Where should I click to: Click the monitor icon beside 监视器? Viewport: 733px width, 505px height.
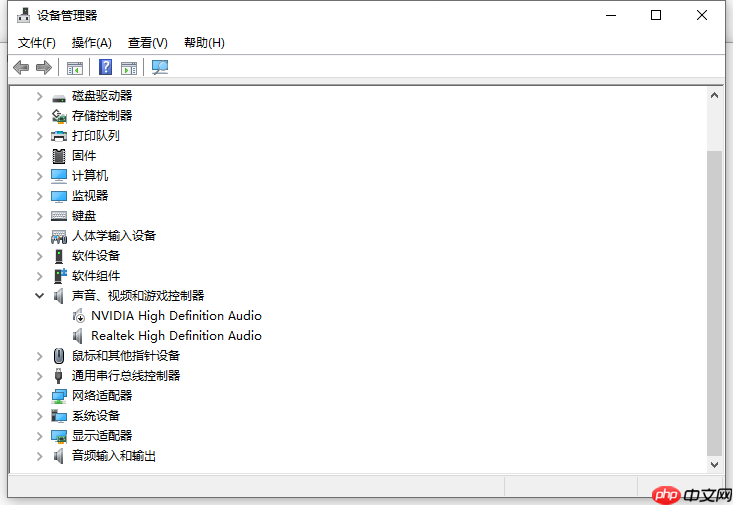pos(59,196)
